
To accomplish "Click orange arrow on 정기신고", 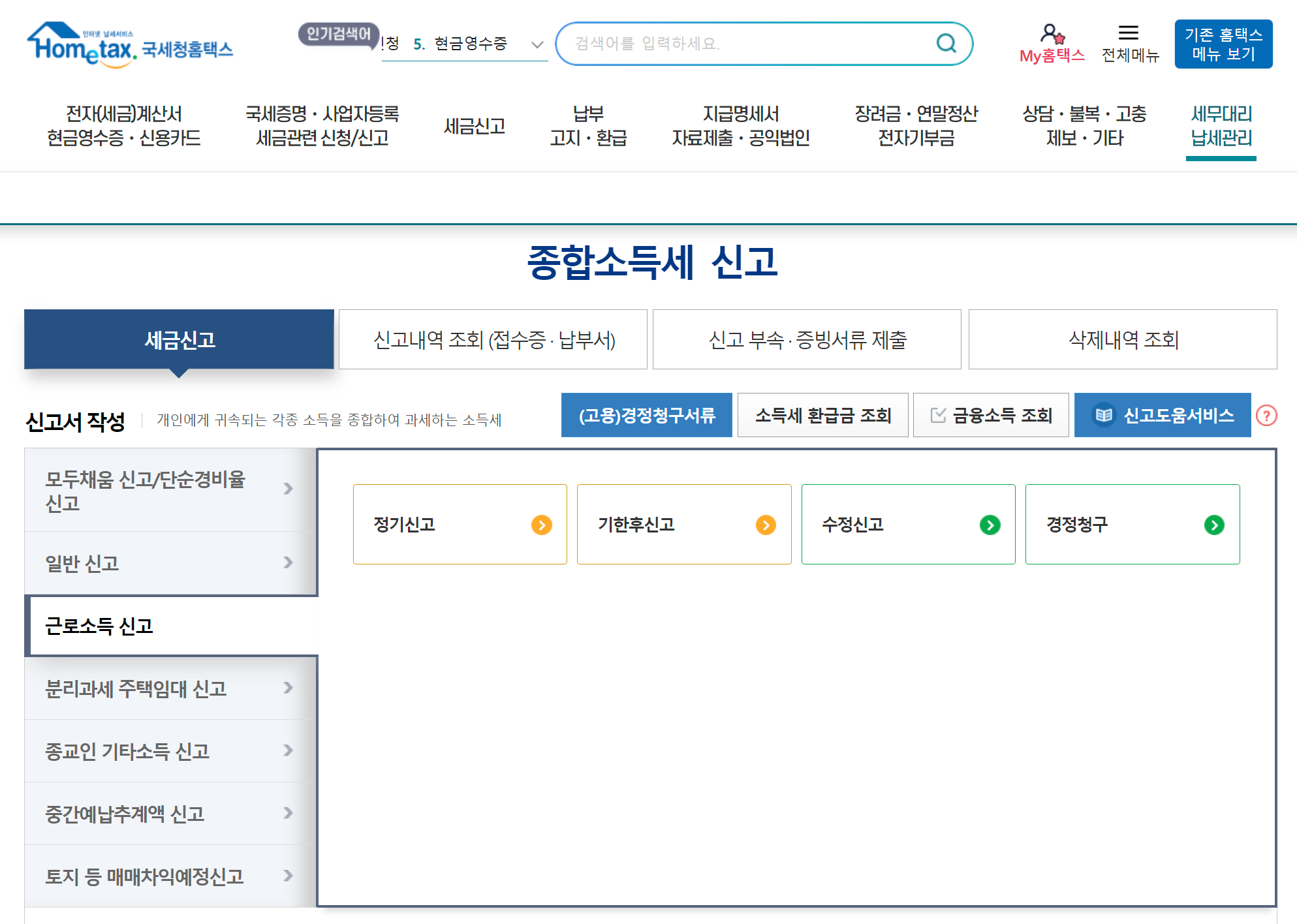I will 541,525.
